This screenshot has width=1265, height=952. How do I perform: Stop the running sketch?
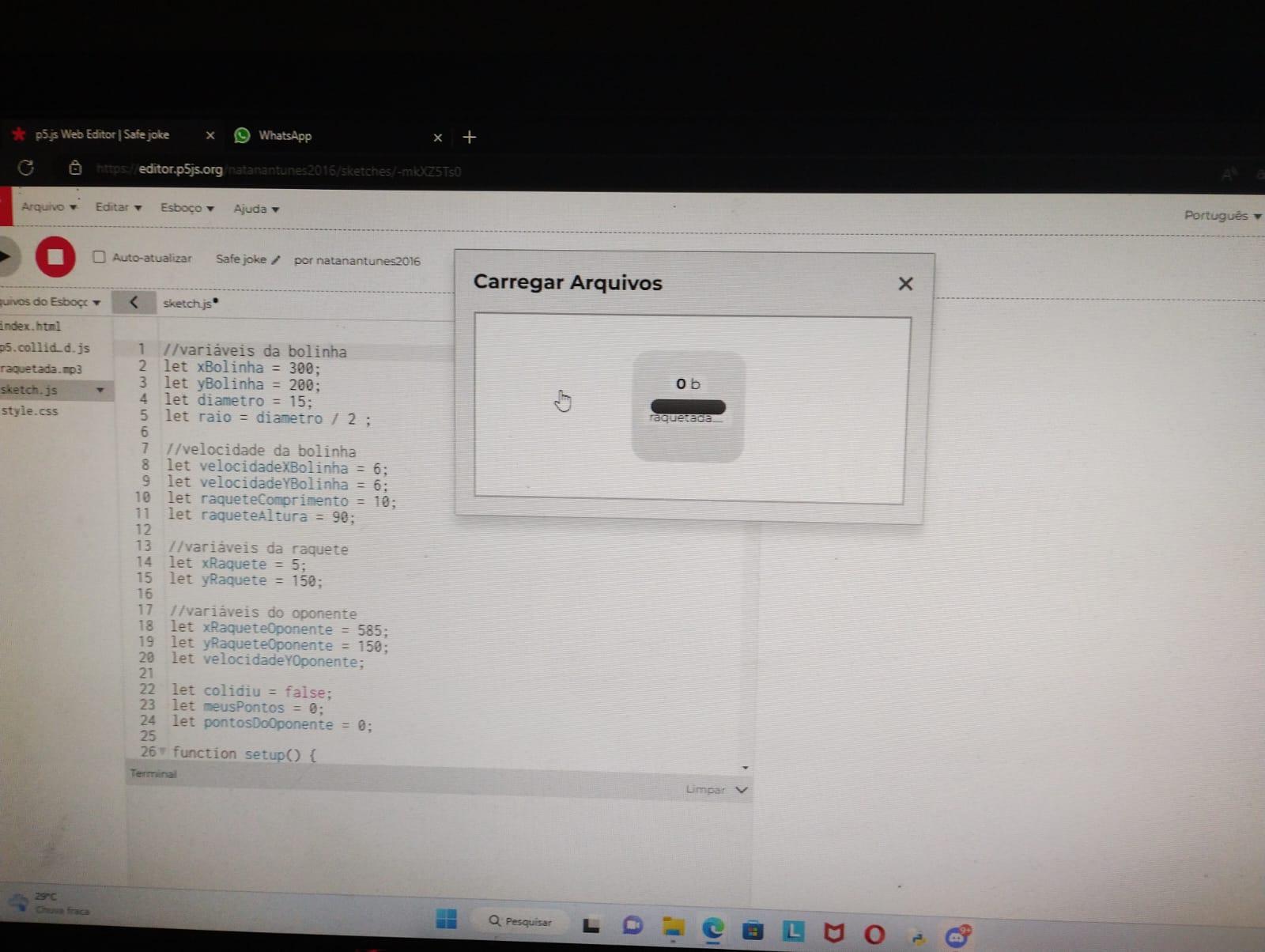(x=55, y=257)
